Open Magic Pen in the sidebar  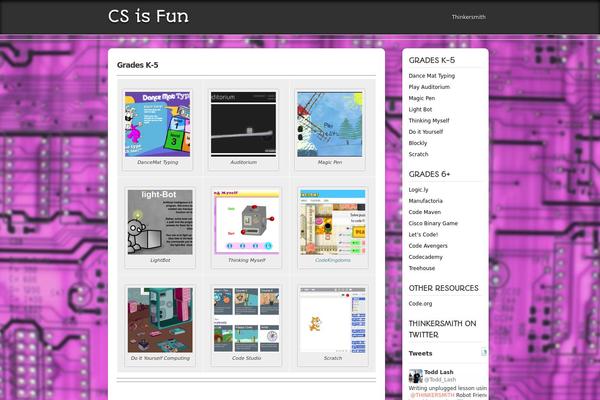[x=421, y=98]
